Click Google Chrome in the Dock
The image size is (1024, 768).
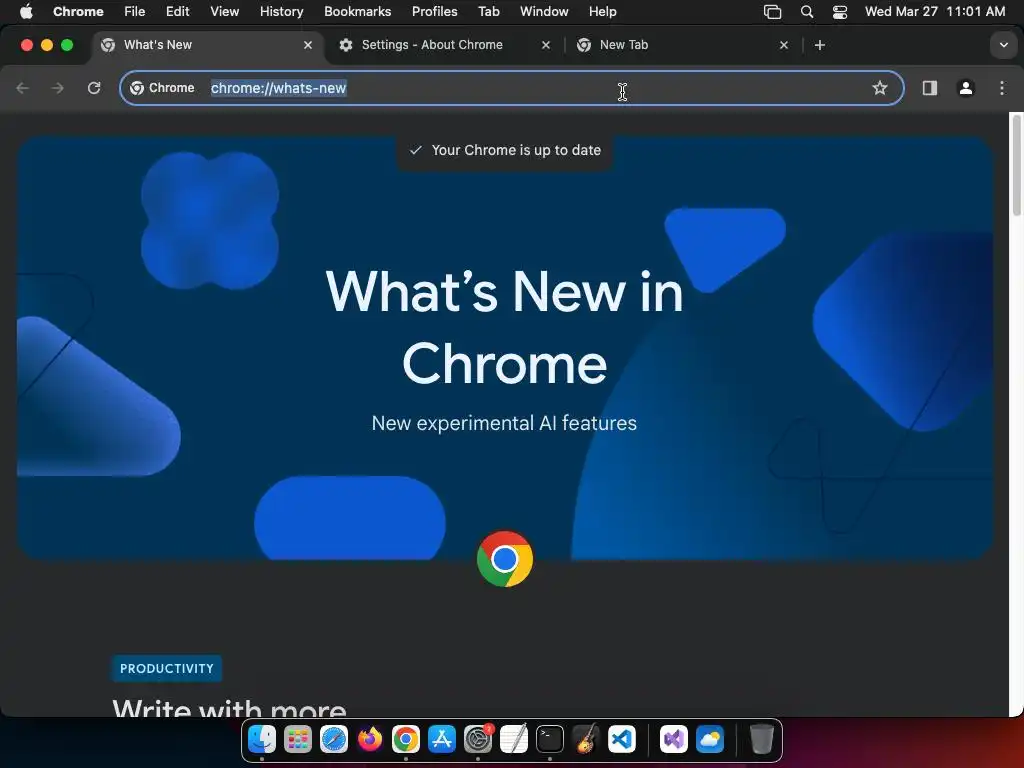tap(406, 739)
